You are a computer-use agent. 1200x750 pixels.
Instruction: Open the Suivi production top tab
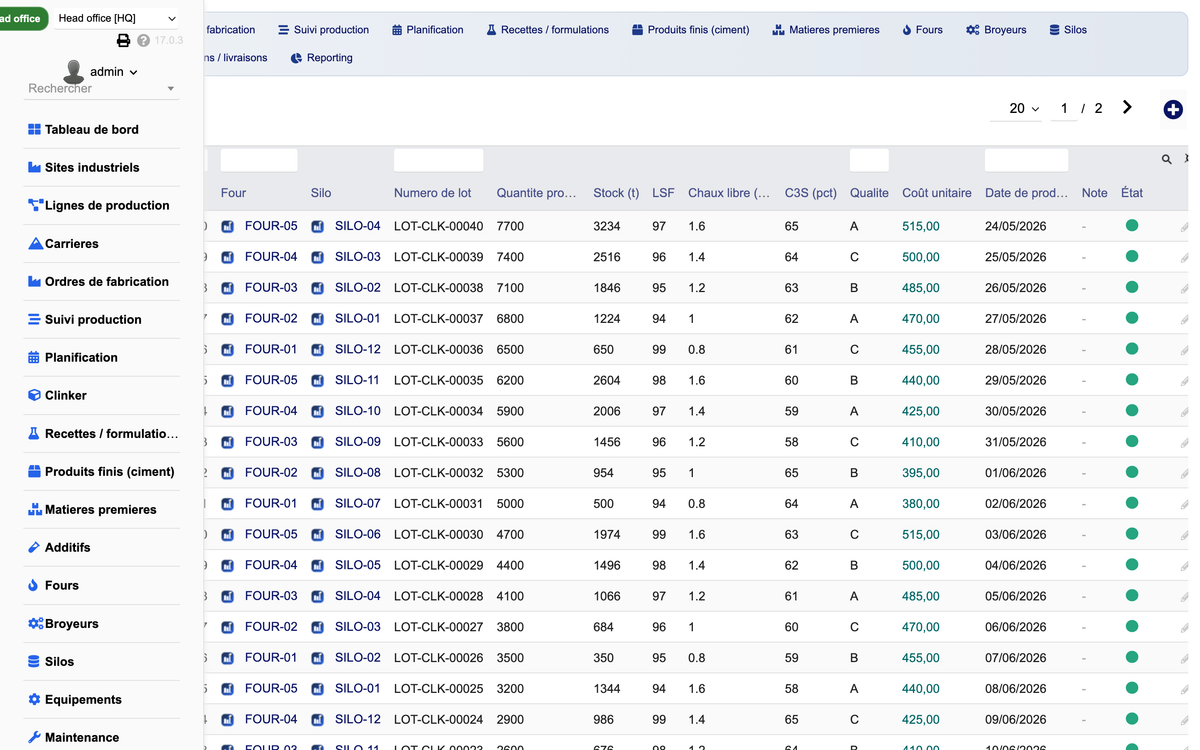(x=324, y=30)
